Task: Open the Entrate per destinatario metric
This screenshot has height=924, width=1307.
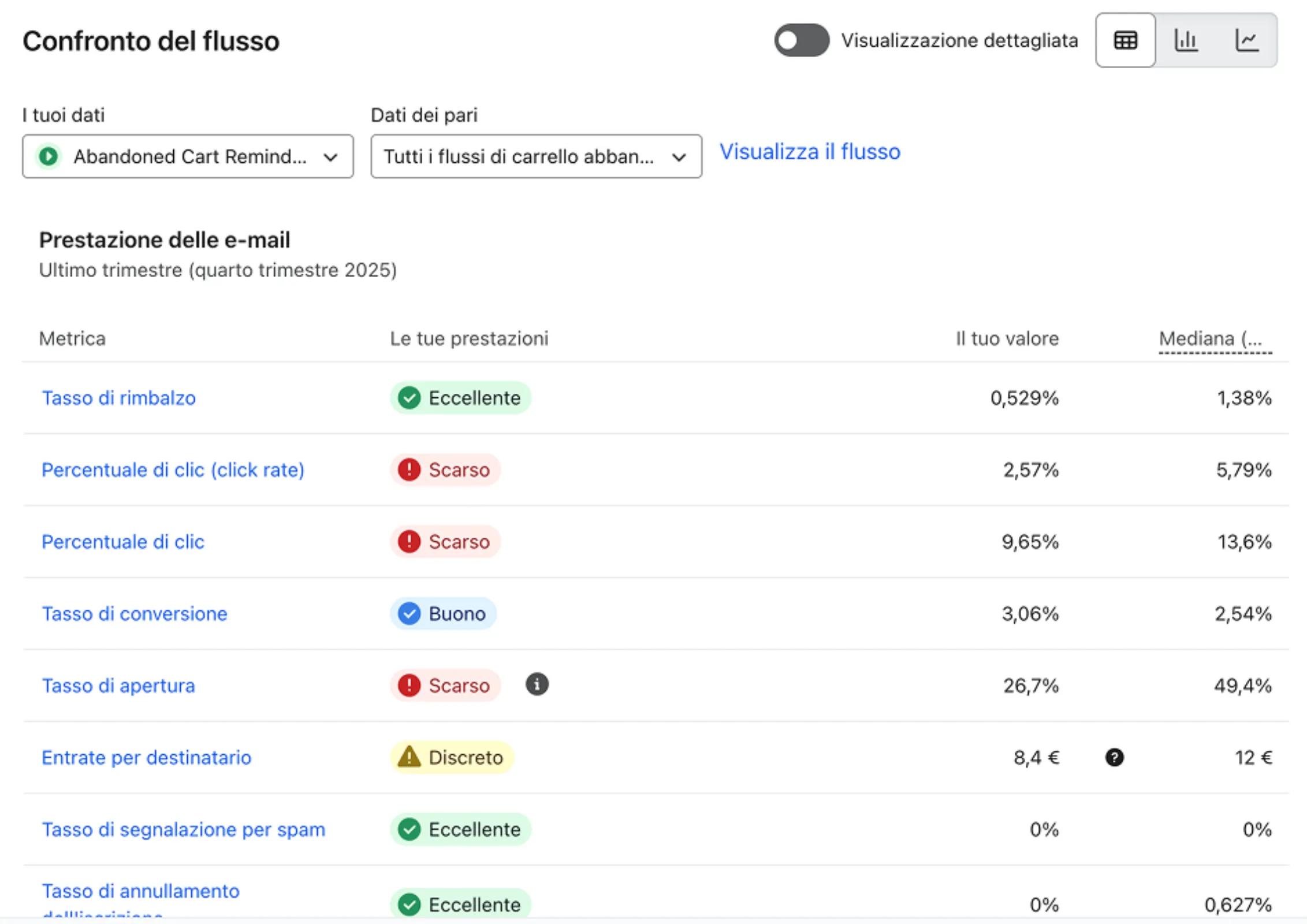Action: (146, 758)
